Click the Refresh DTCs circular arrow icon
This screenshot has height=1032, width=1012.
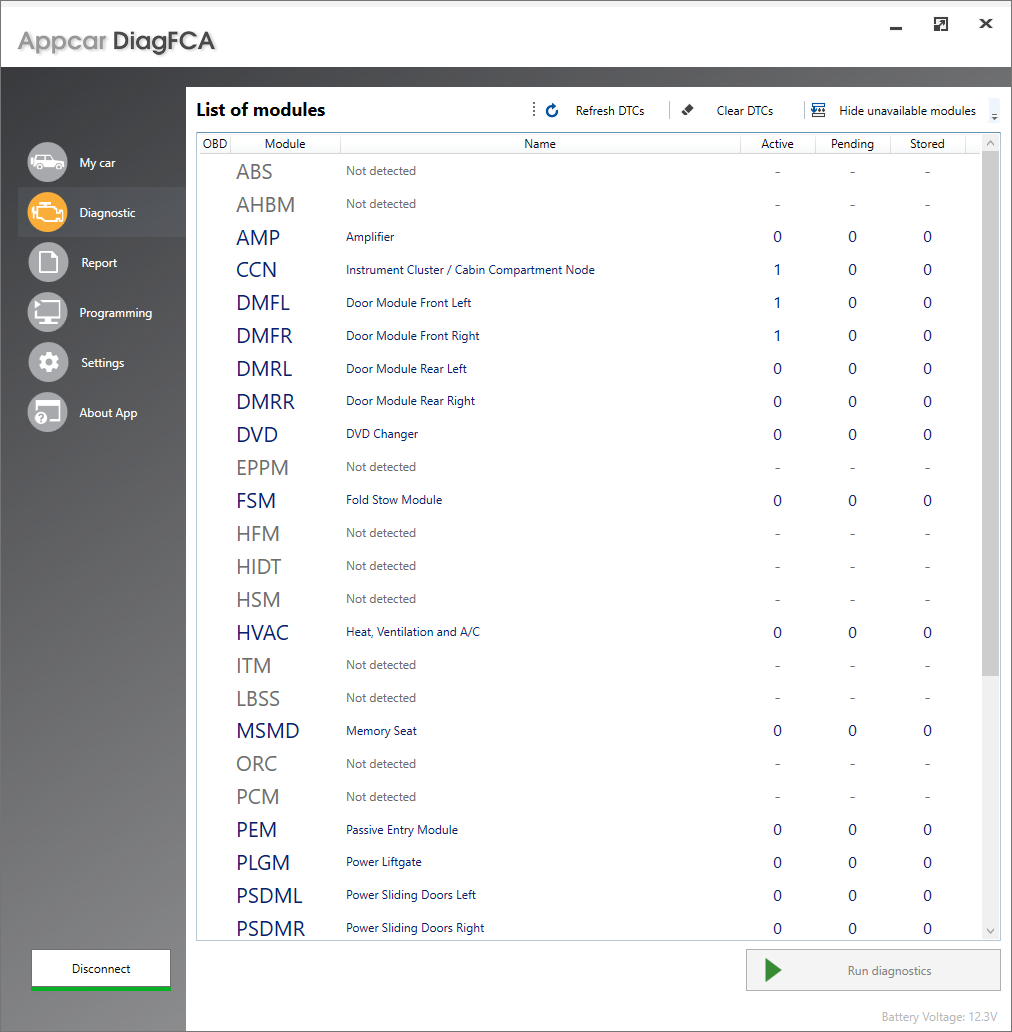pyautogui.click(x=552, y=111)
